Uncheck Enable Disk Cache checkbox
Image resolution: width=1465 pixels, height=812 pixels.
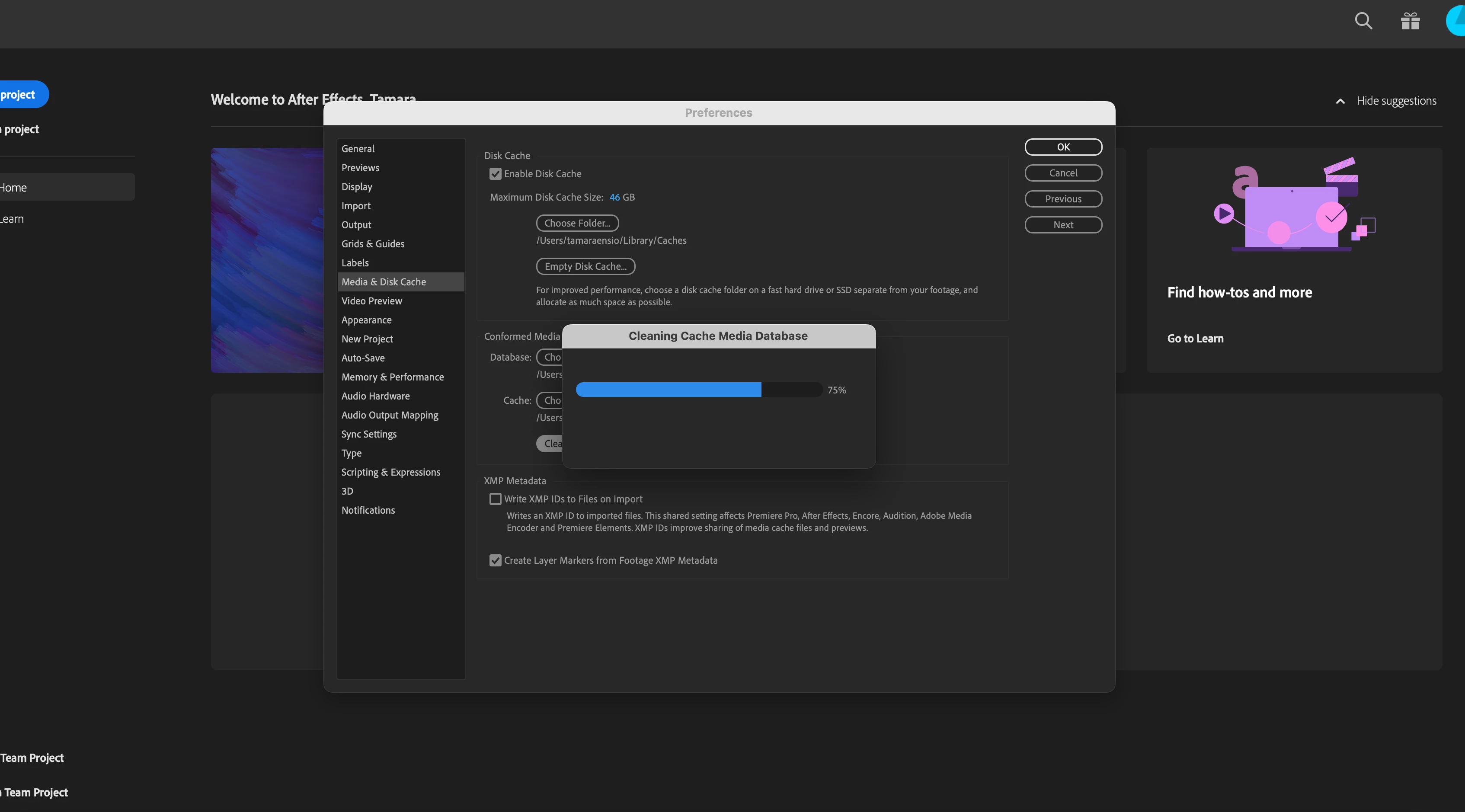click(496, 174)
